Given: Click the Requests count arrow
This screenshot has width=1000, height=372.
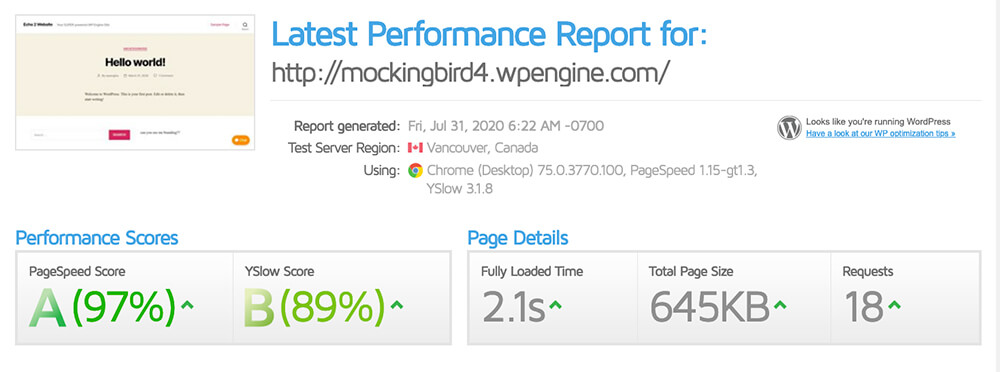Looking at the screenshot, I should (894, 306).
